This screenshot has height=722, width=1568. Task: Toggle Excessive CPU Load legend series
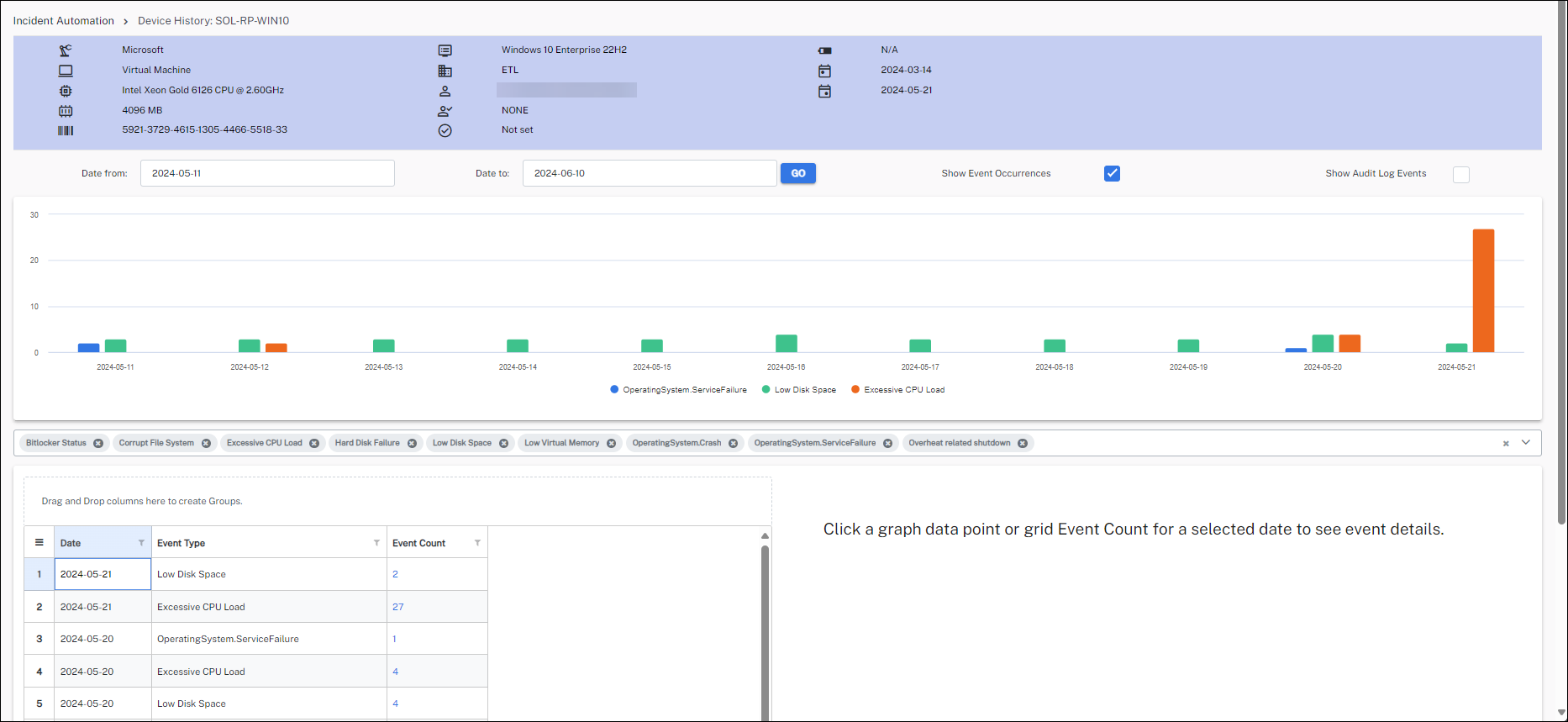tap(897, 390)
